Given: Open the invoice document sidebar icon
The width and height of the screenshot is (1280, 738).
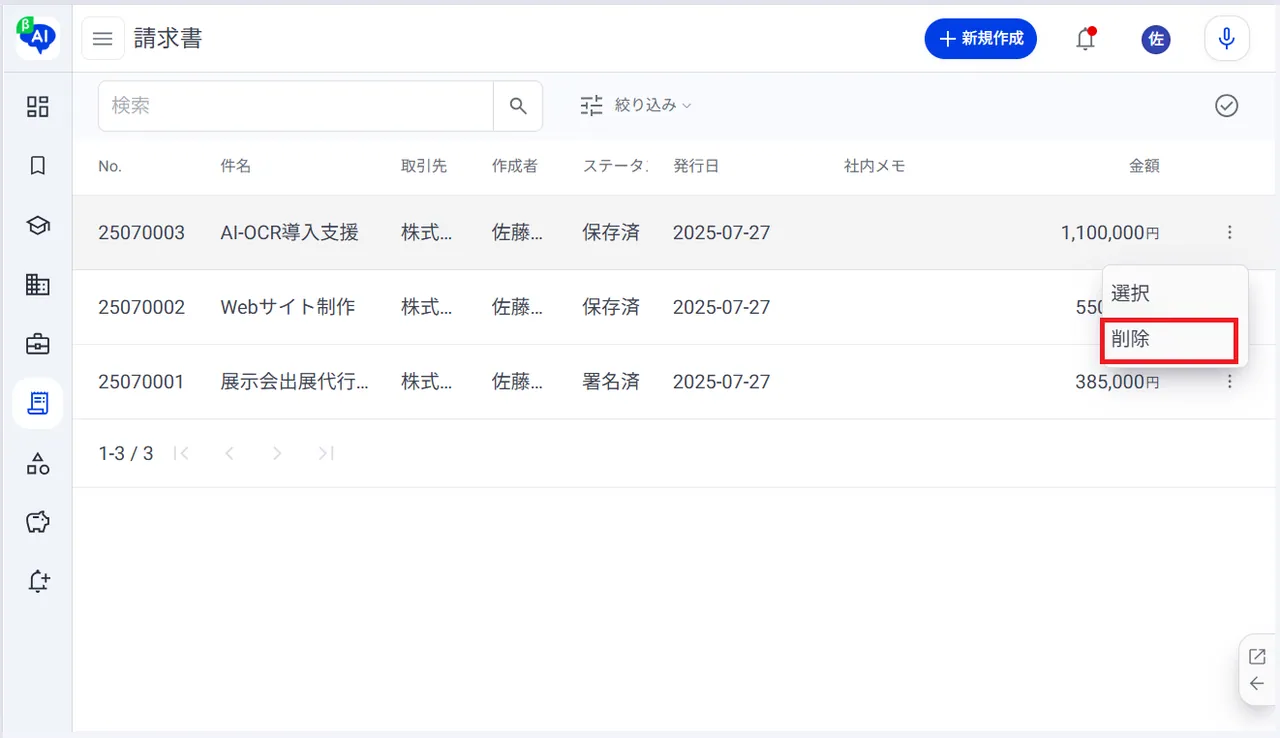Looking at the screenshot, I should (x=38, y=403).
